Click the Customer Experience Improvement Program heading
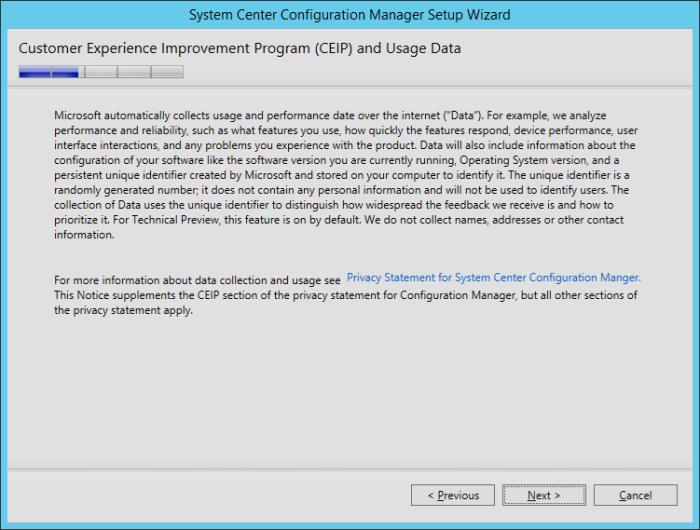The width and height of the screenshot is (700, 530). 240,48
